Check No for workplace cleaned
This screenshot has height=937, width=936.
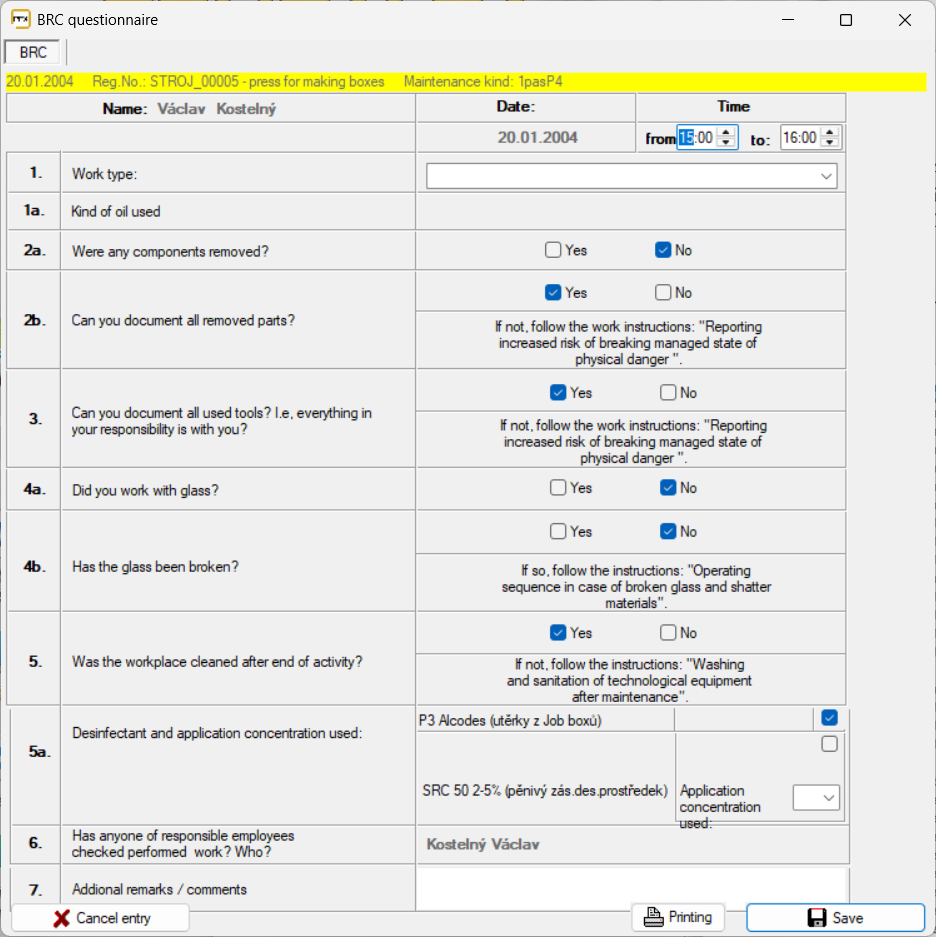[x=668, y=632]
